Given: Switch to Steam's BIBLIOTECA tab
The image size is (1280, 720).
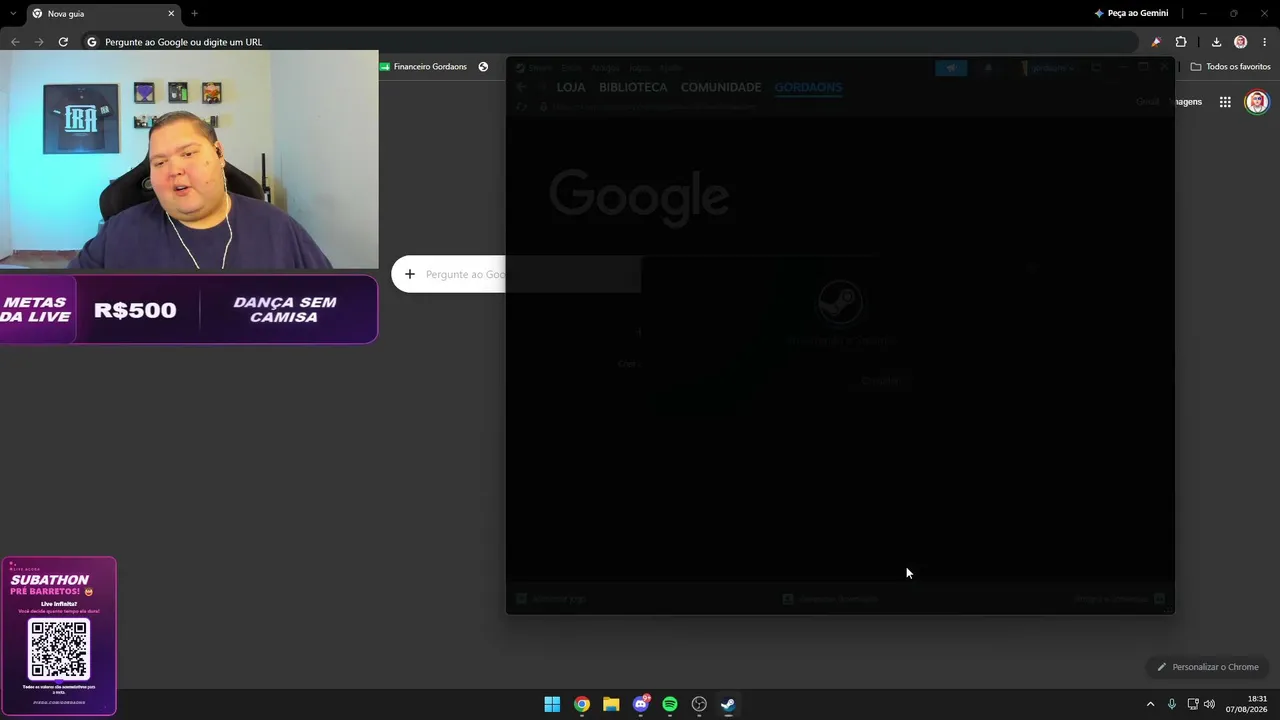Looking at the screenshot, I should pyautogui.click(x=633, y=88).
